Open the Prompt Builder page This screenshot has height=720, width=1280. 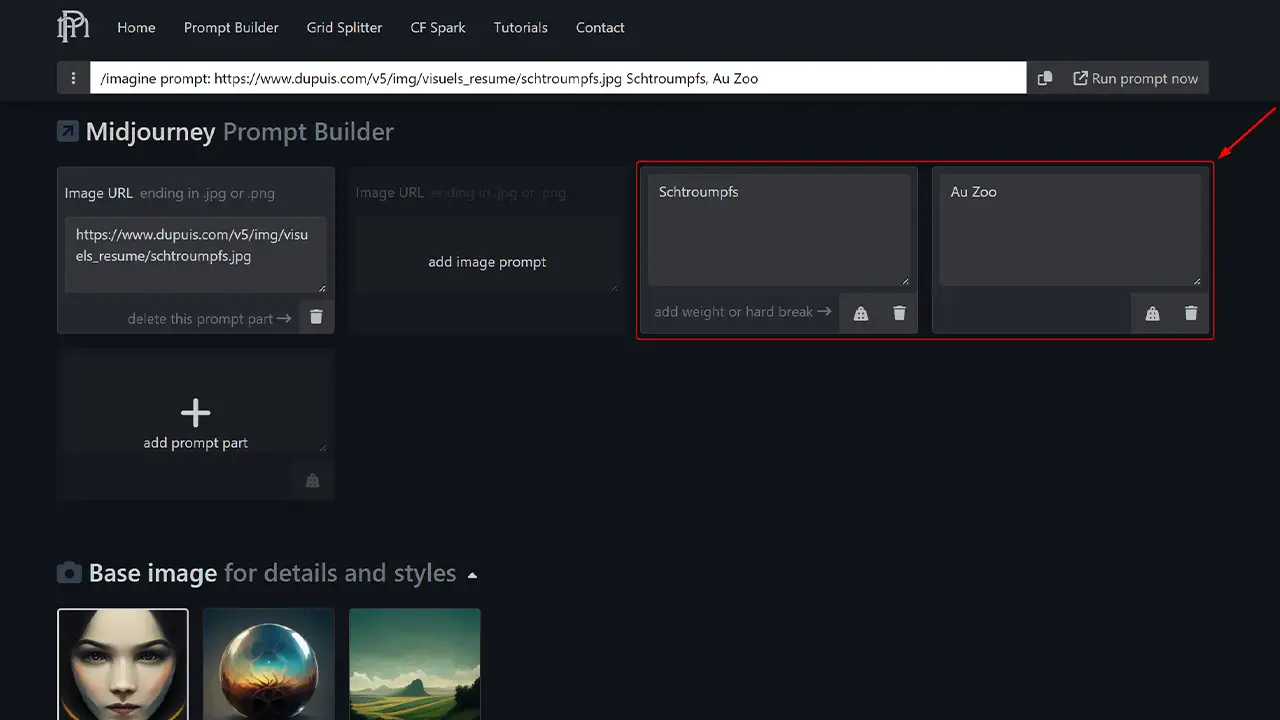tap(231, 27)
